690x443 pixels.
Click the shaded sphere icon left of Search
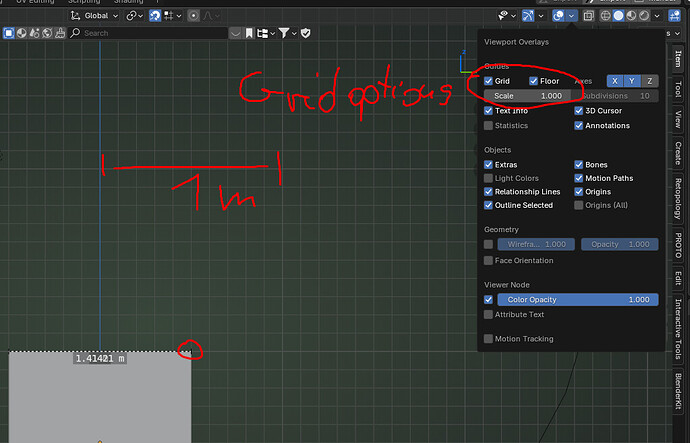(x=22, y=33)
